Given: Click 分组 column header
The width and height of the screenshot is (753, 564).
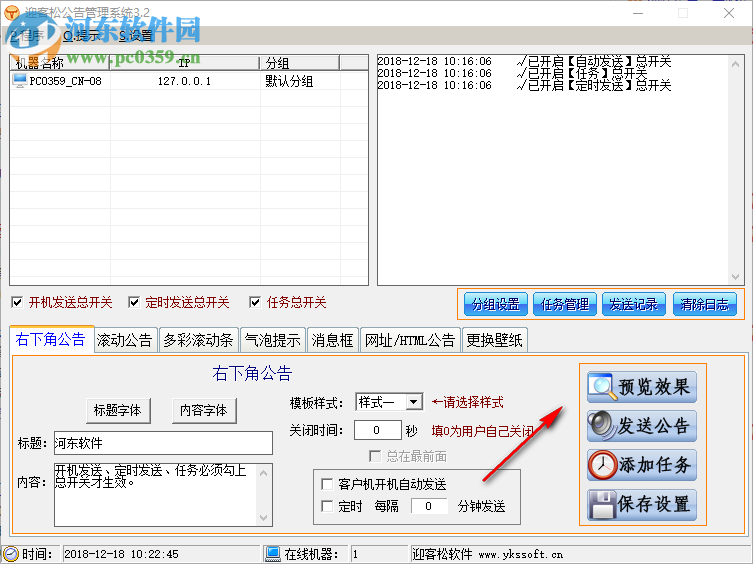Looking at the screenshot, I should pos(300,63).
